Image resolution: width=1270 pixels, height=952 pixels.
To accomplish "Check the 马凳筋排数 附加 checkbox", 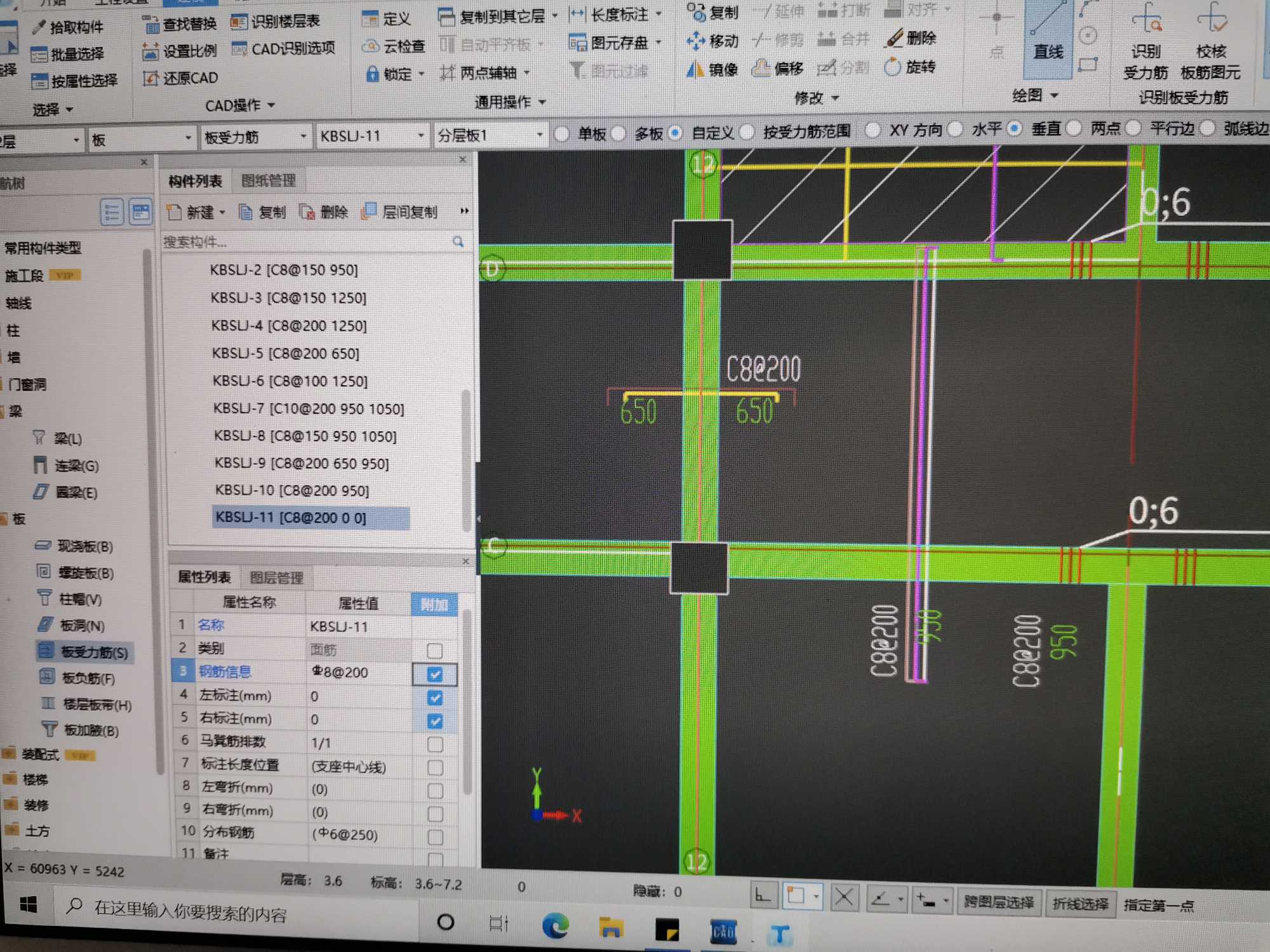I will pos(435,744).
